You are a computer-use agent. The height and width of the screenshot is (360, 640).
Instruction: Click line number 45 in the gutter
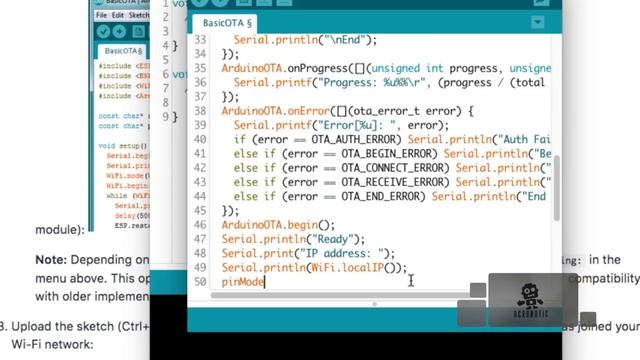pos(200,211)
